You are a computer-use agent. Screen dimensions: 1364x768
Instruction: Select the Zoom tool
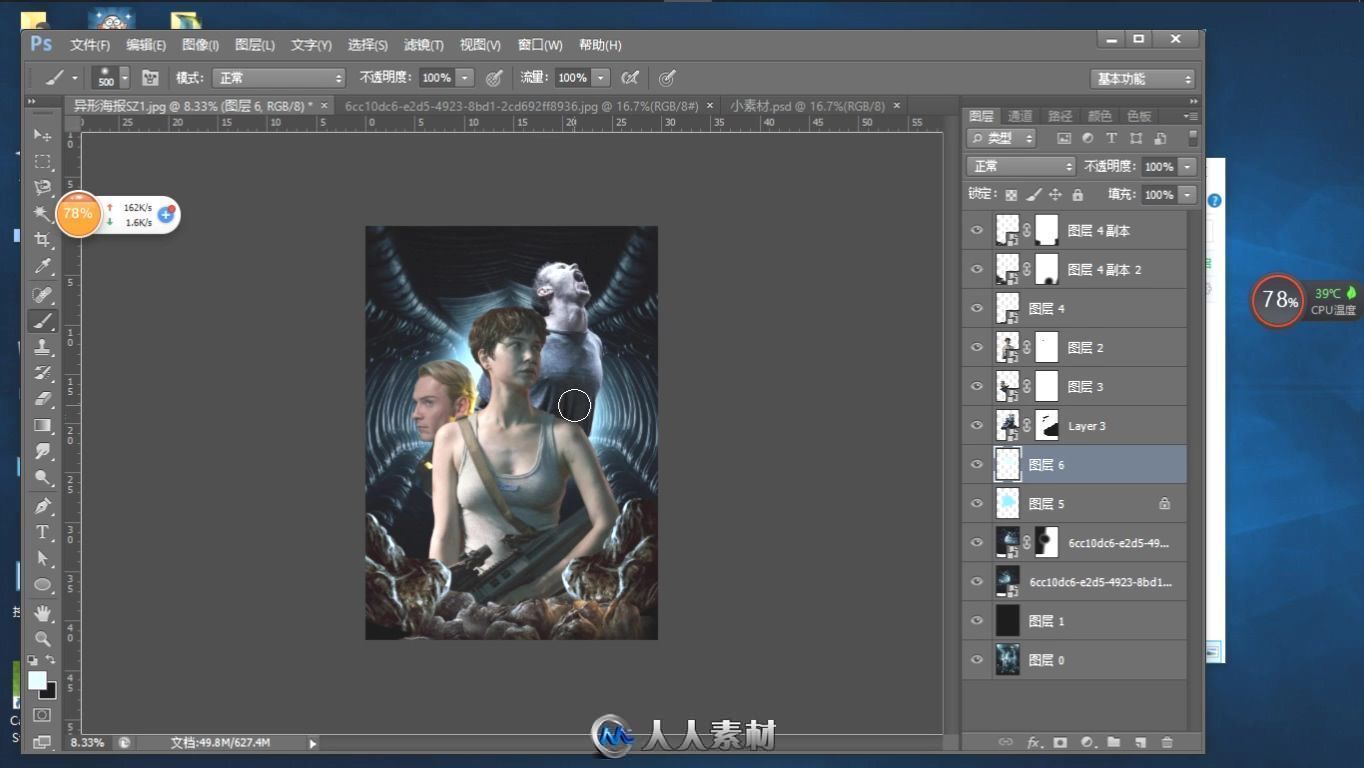coord(42,638)
